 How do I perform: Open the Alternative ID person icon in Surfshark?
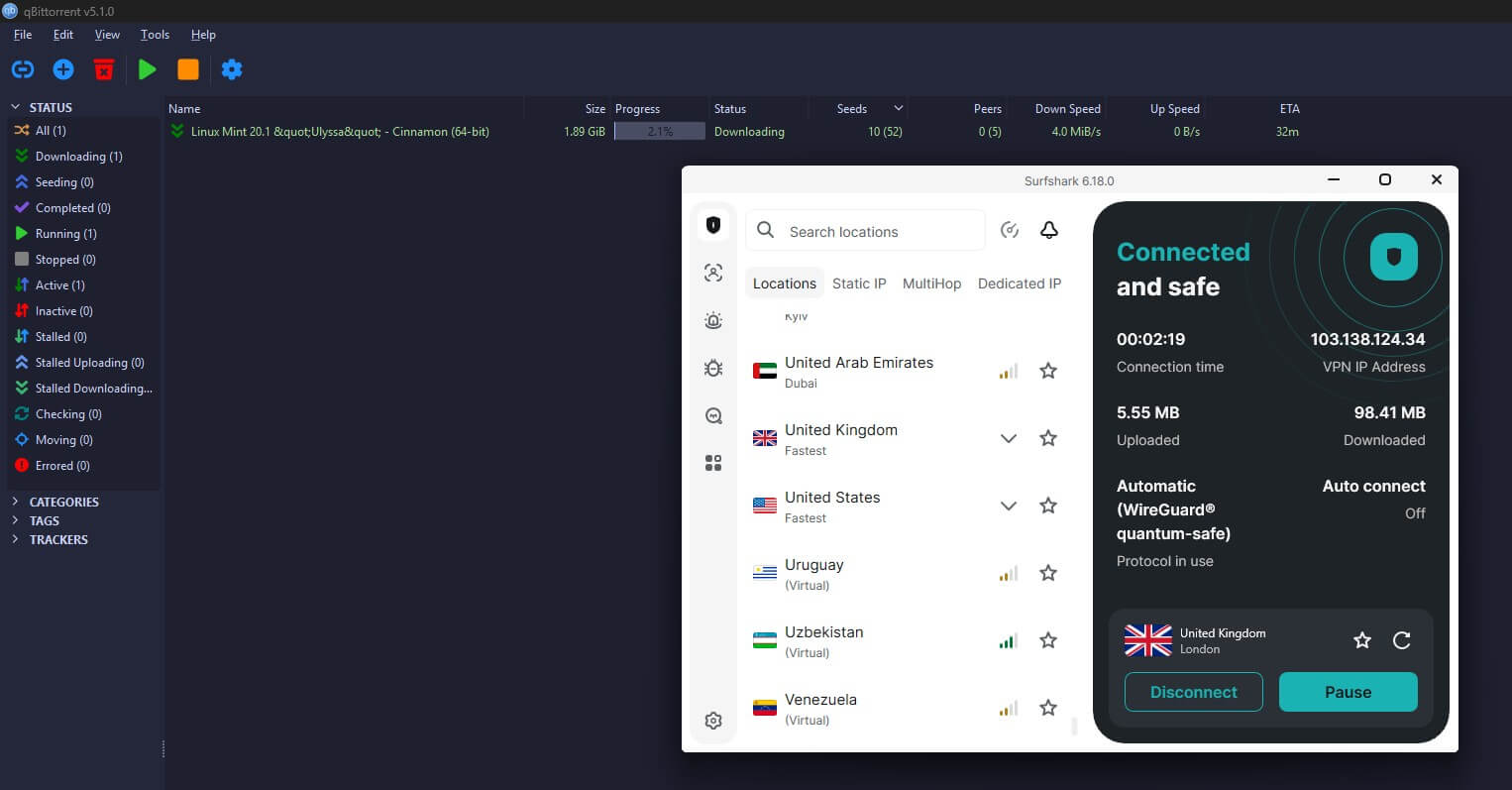coord(713,273)
